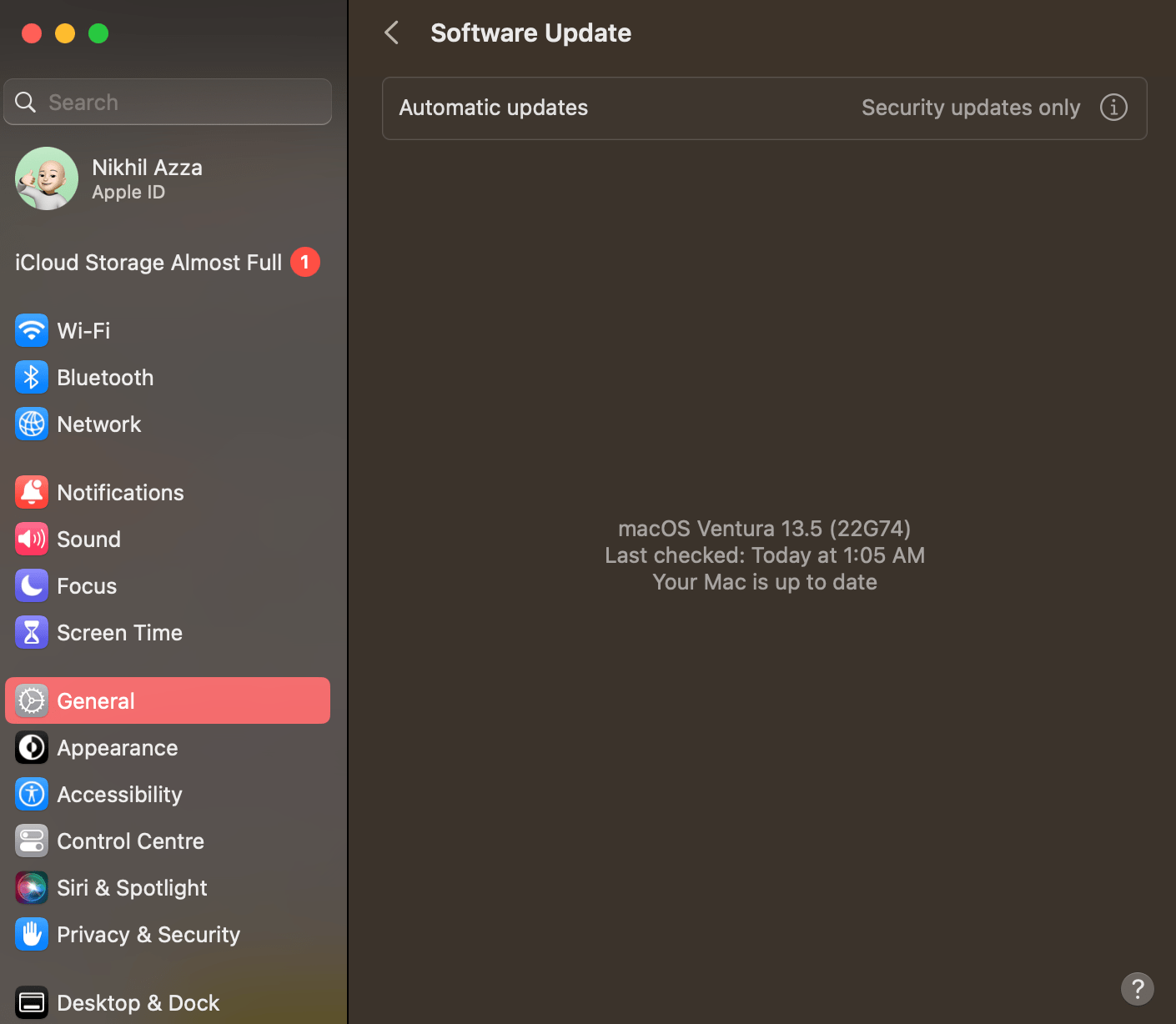Select Accessibility label in sidebar
This screenshot has width=1176, height=1024.
pyautogui.click(x=120, y=795)
